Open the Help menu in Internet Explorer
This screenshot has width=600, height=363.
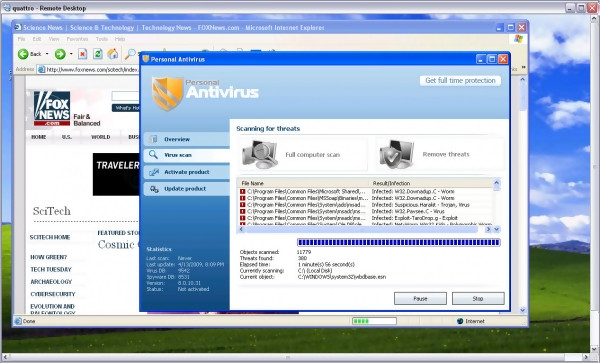120,39
